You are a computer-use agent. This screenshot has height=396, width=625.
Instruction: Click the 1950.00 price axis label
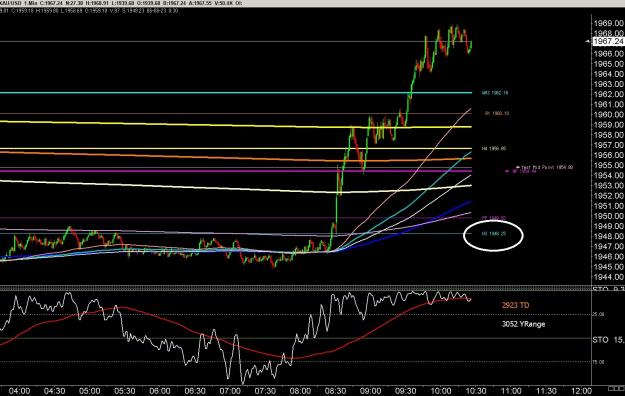pos(609,216)
